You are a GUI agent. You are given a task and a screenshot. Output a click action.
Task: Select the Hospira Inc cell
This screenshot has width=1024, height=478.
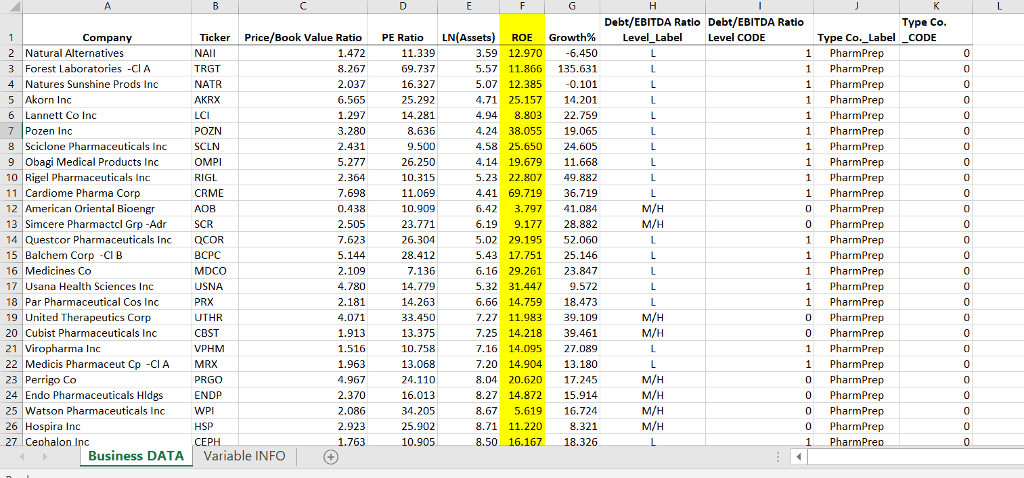(107, 426)
